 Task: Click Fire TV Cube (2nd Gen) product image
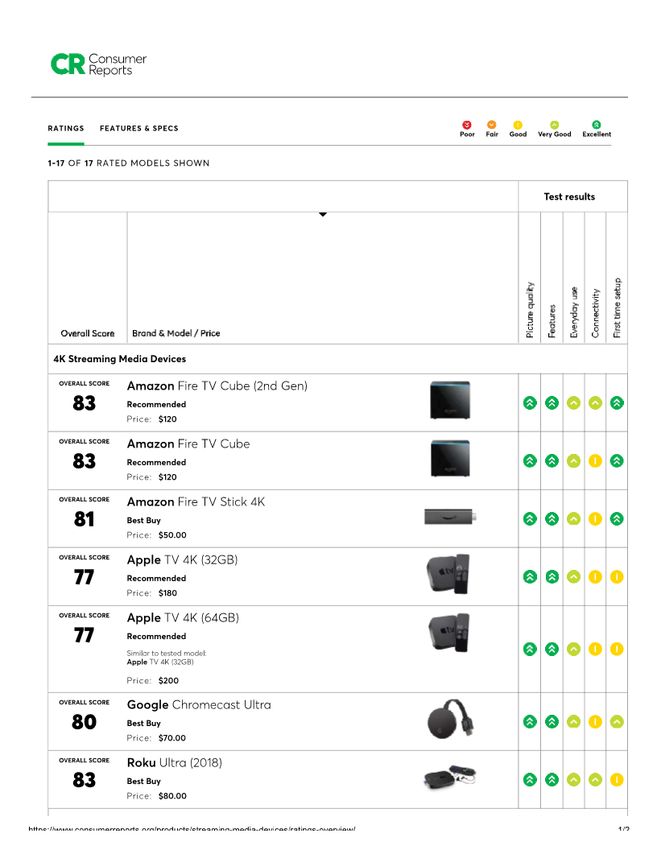[450, 400]
